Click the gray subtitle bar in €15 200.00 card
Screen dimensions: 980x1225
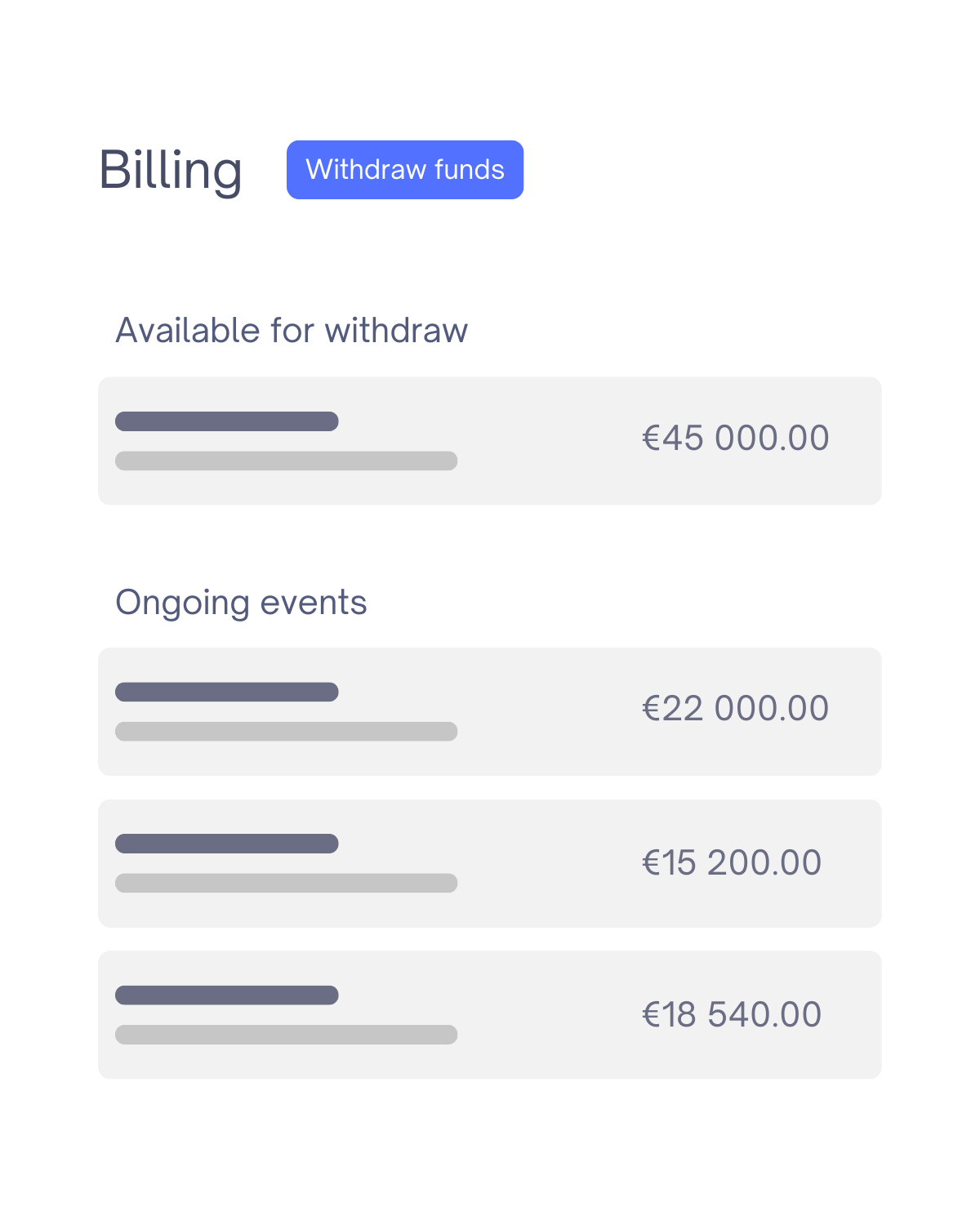[287, 883]
